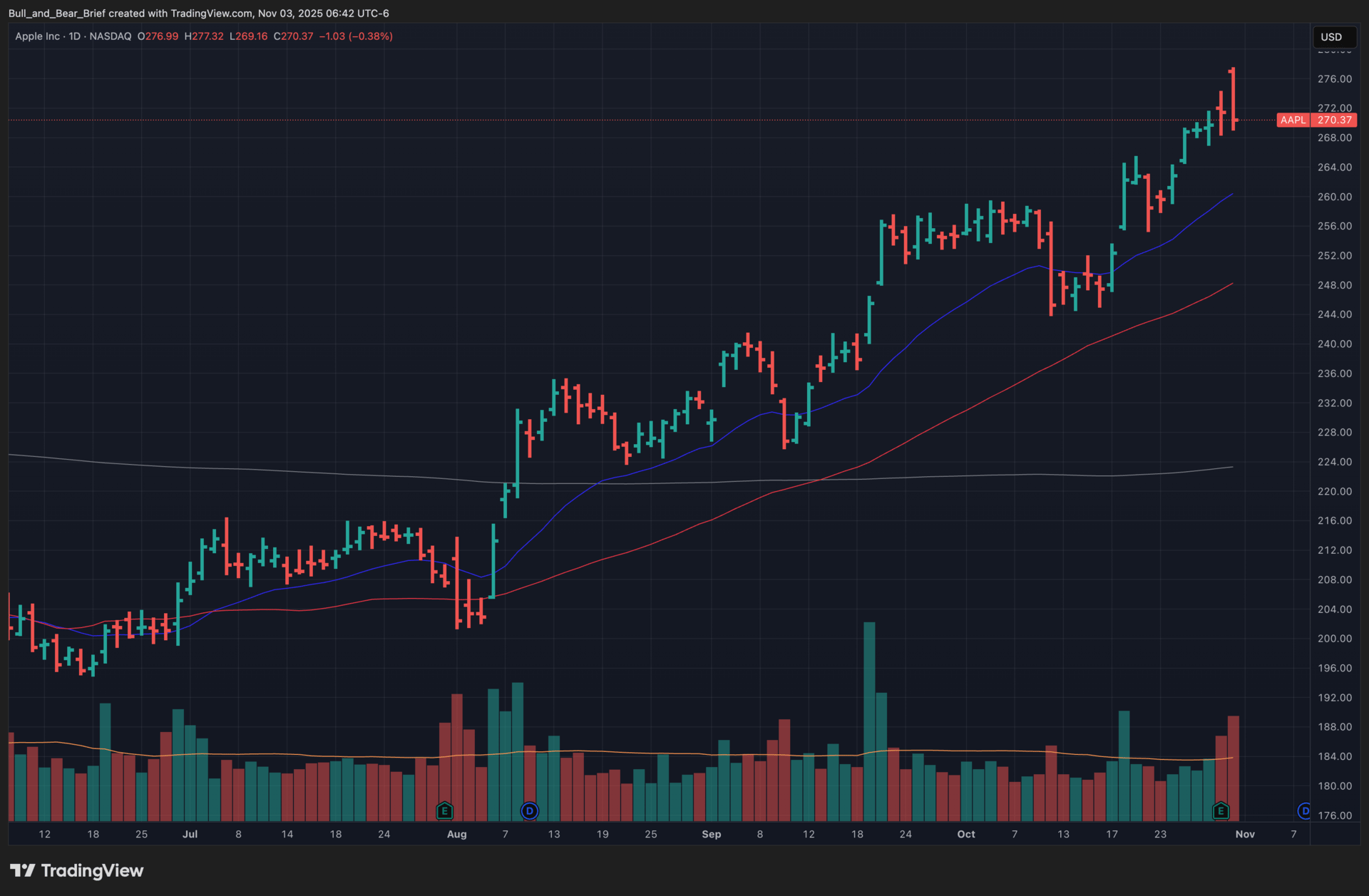This screenshot has height=896, width=1369.
Task: Click the Apple Inc symbol title
Action: (37, 36)
